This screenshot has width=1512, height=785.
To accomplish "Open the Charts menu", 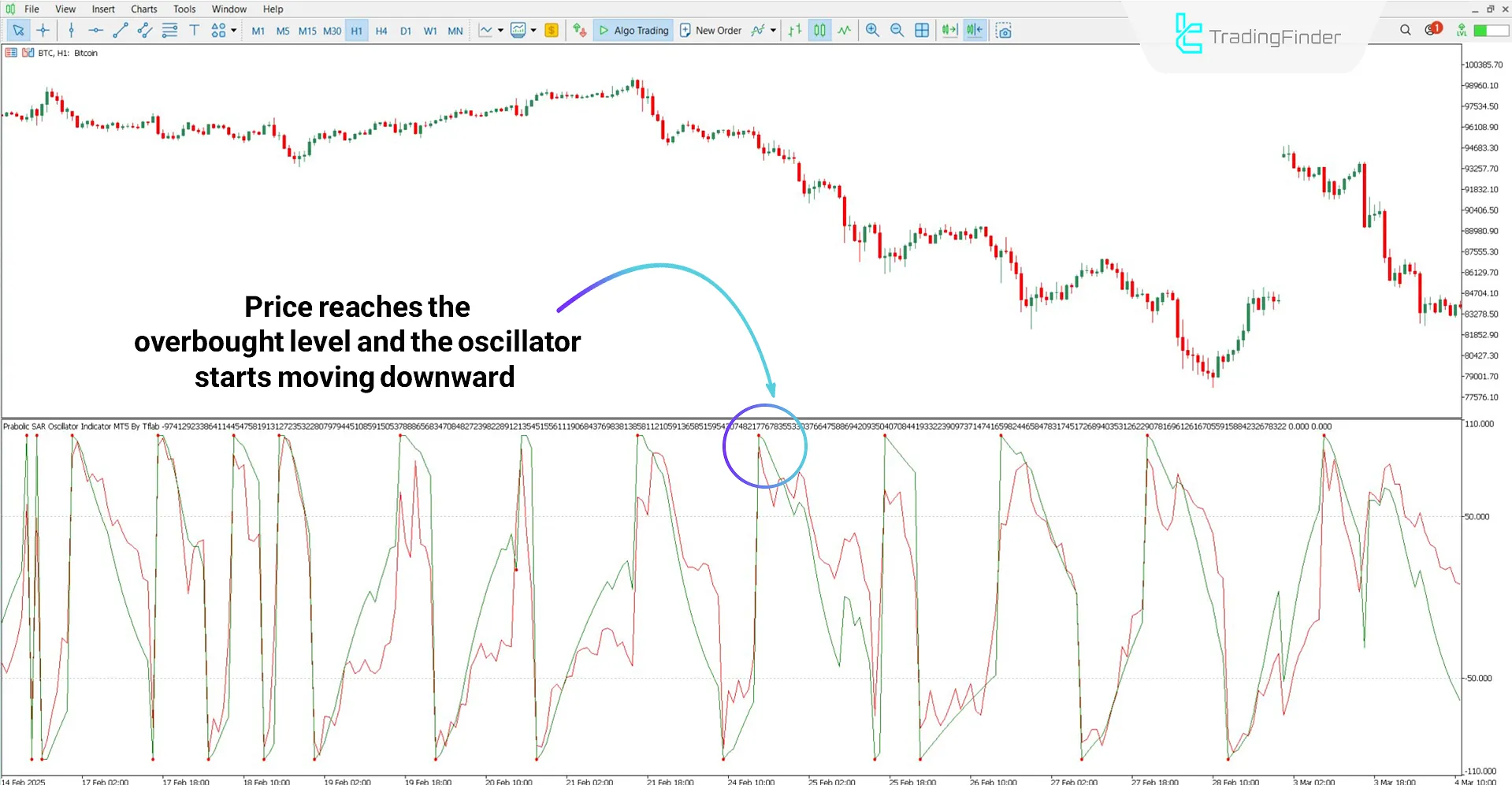I will click(x=143, y=9).
